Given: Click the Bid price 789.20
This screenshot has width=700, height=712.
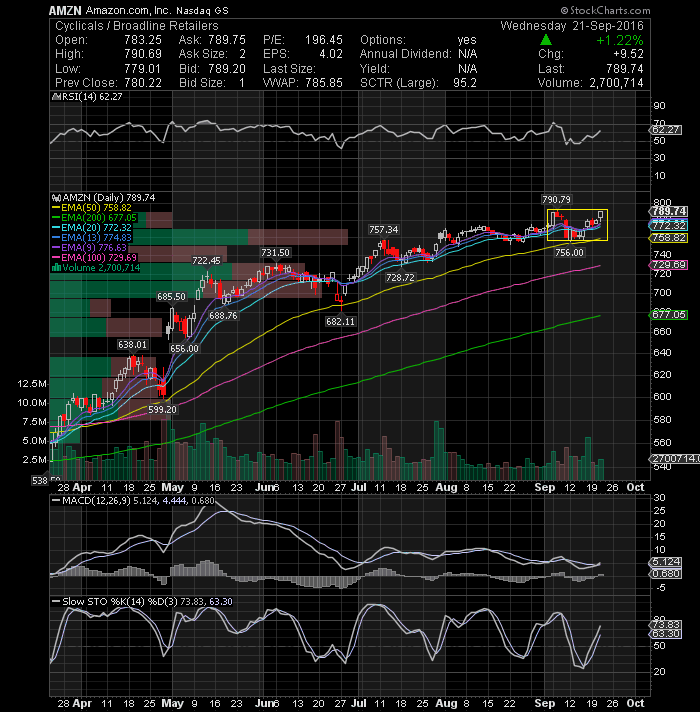Looking at the screenshot, I should 227,69.
